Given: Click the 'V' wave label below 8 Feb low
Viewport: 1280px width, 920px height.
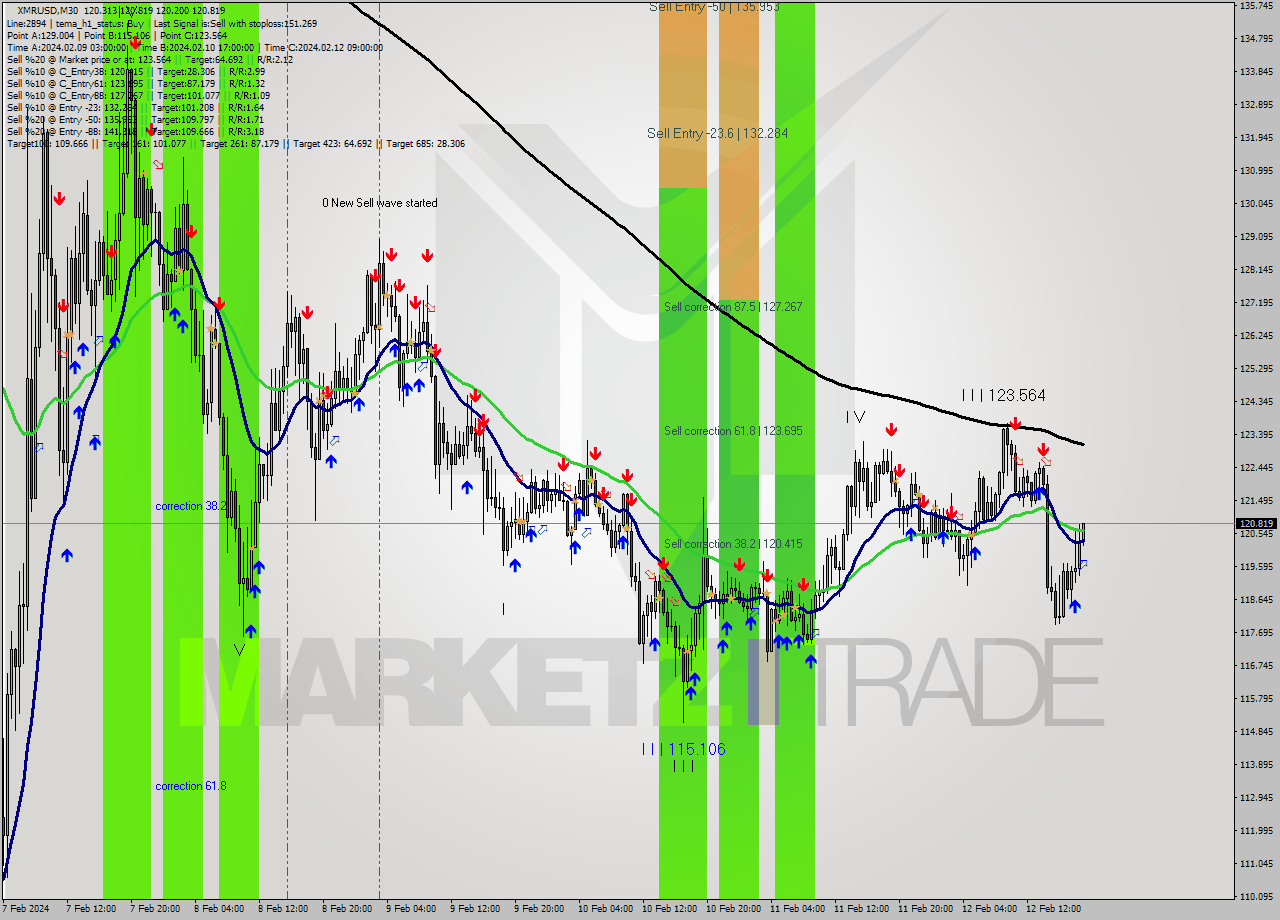Looking at the screenshot, I should click(239, 650).
